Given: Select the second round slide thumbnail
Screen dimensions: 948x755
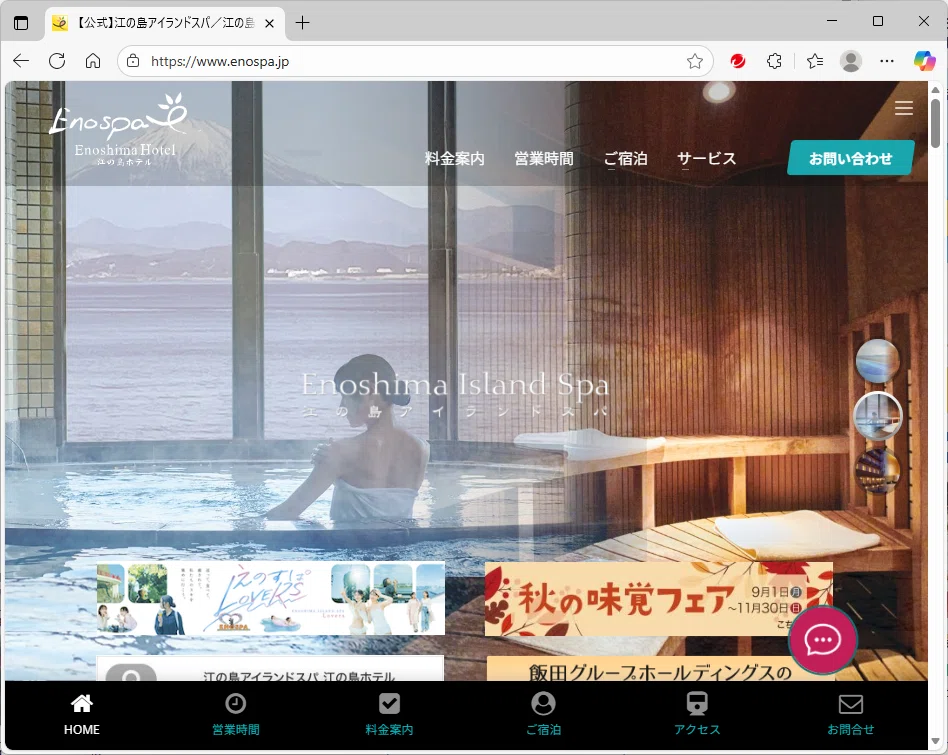Looking at the screenshot, I should pos(877,416).
